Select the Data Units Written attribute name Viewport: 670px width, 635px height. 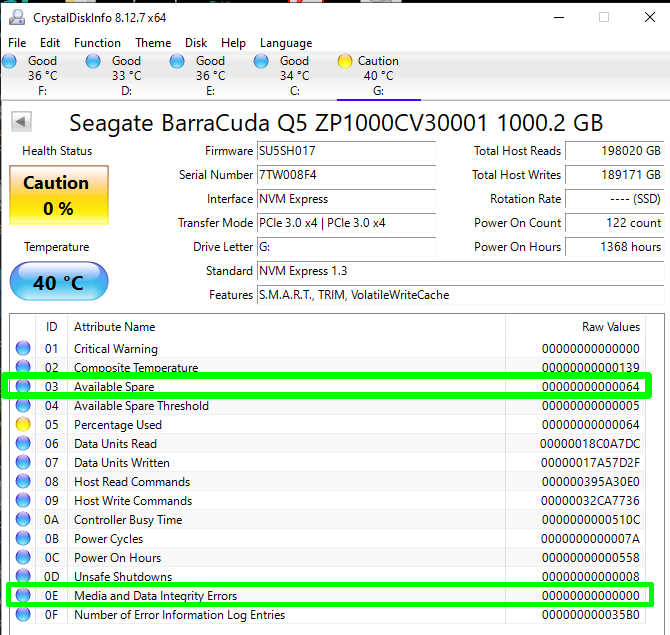coord(122,463)
